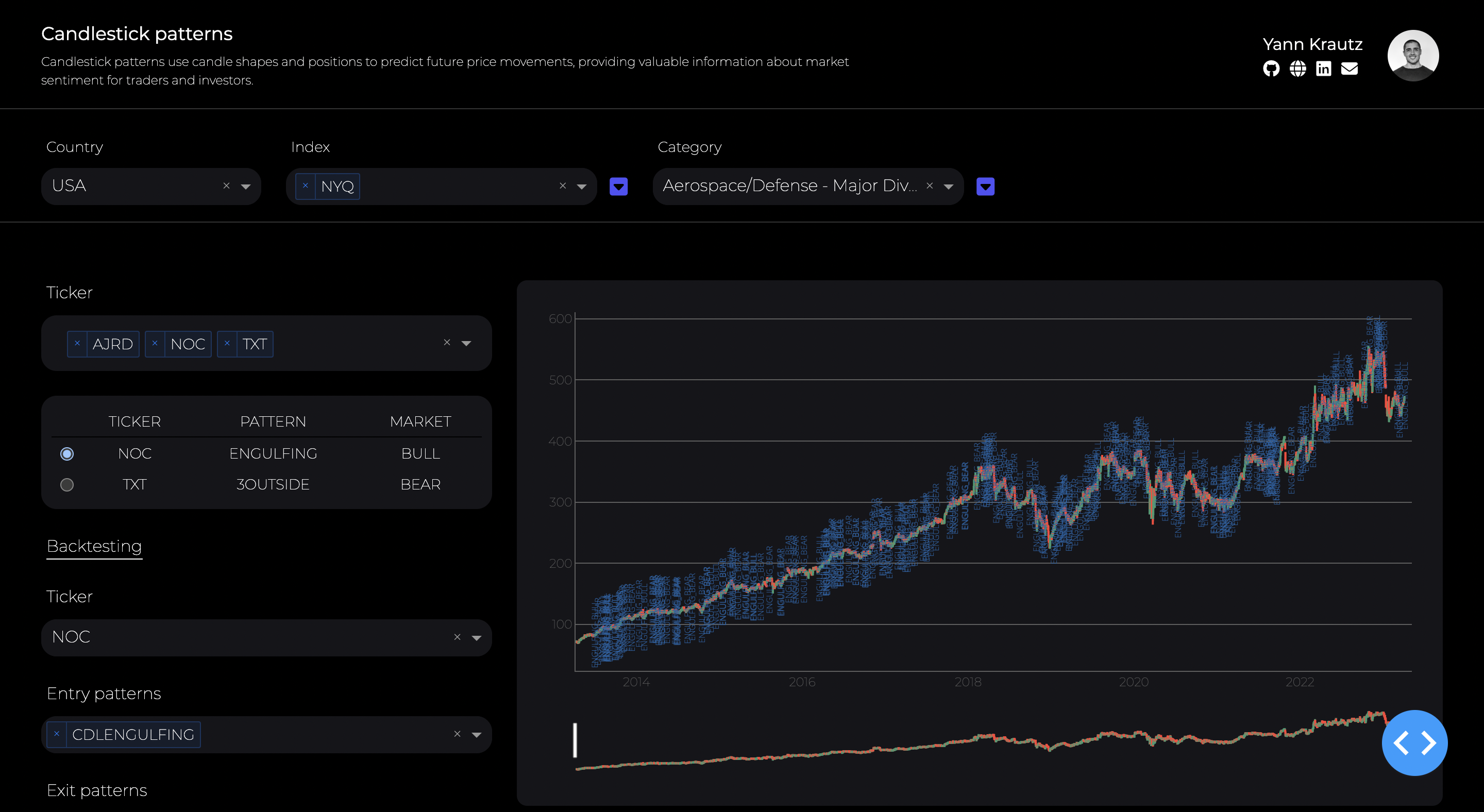Click Yann Krautz profile photo
1484x812 pixels.
pyautogui.click(x=1412, y=55)
